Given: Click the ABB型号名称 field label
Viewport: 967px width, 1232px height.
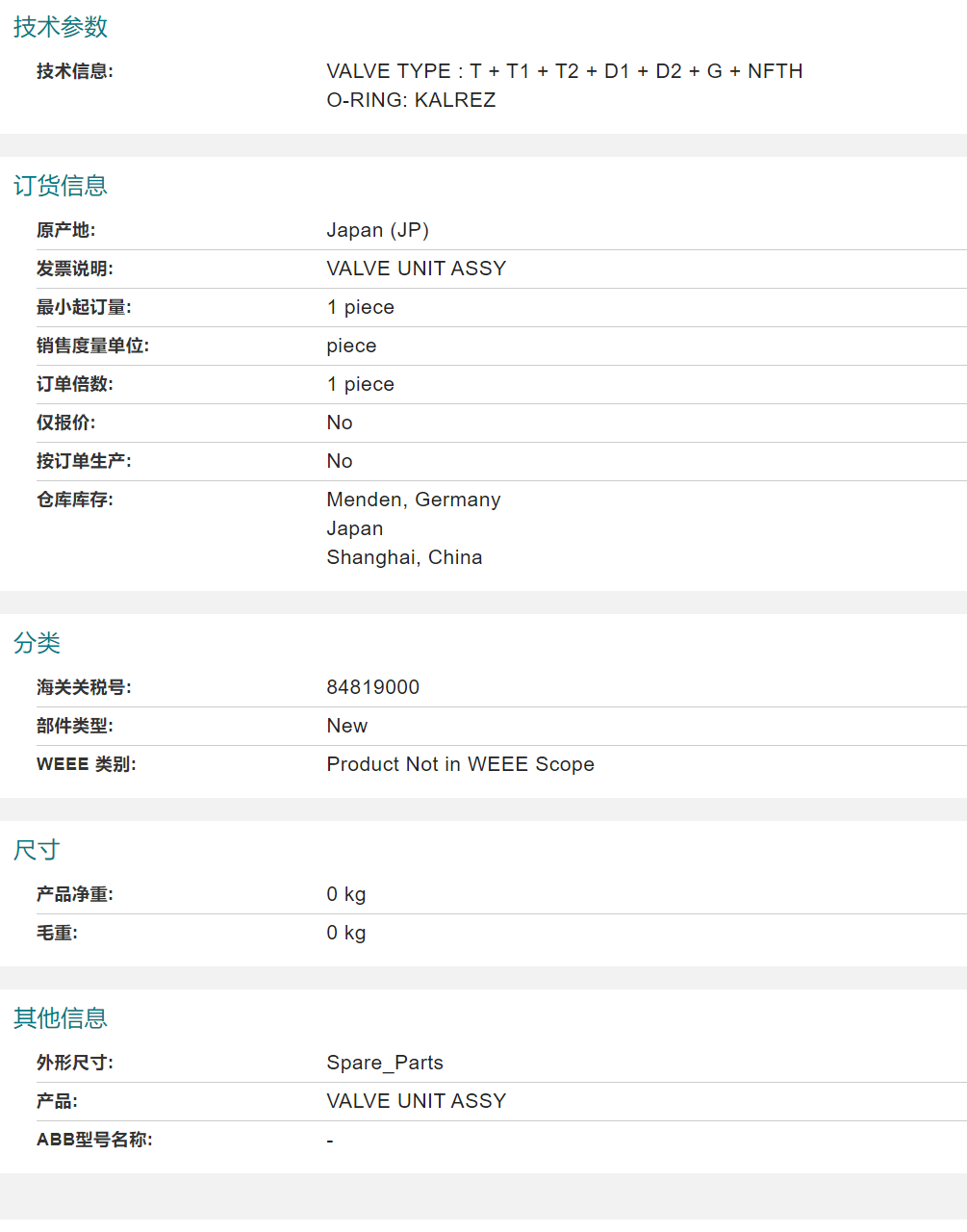Looking at the screenshot, I should click(94, 1140).
